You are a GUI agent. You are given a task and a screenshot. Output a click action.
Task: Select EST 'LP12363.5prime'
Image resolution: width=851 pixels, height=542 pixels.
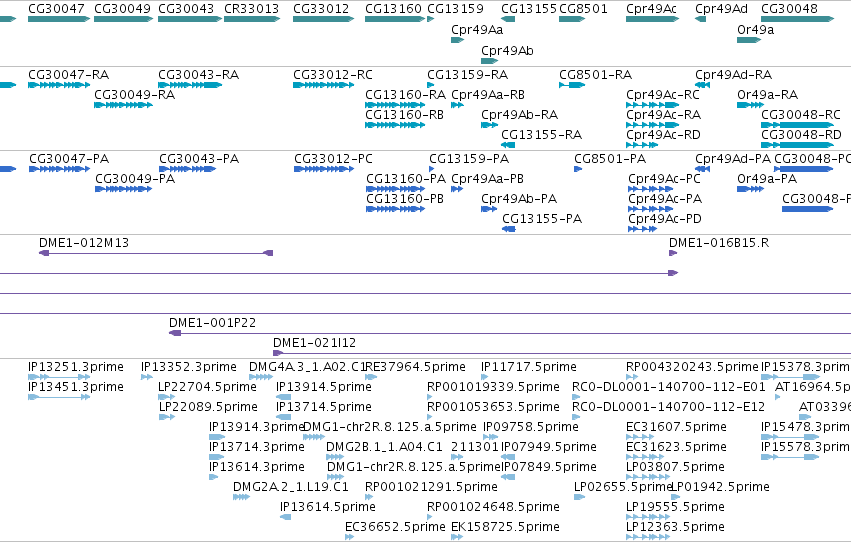[675, 527]
